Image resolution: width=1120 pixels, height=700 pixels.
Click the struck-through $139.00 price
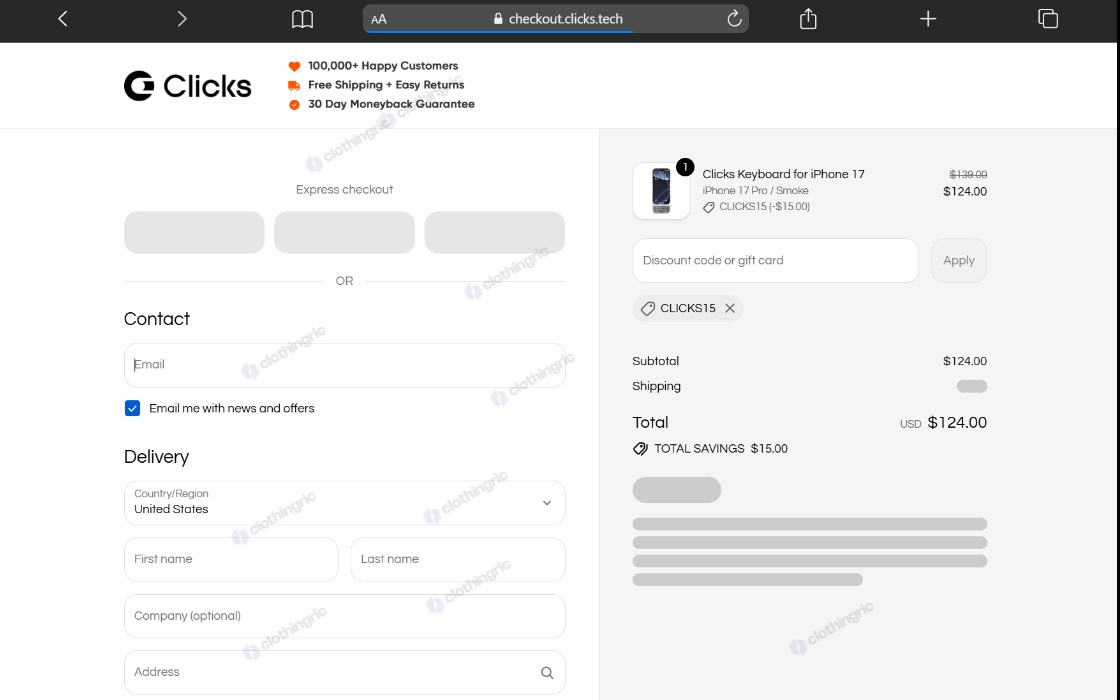pyautogui.click(x=968, y=174)
